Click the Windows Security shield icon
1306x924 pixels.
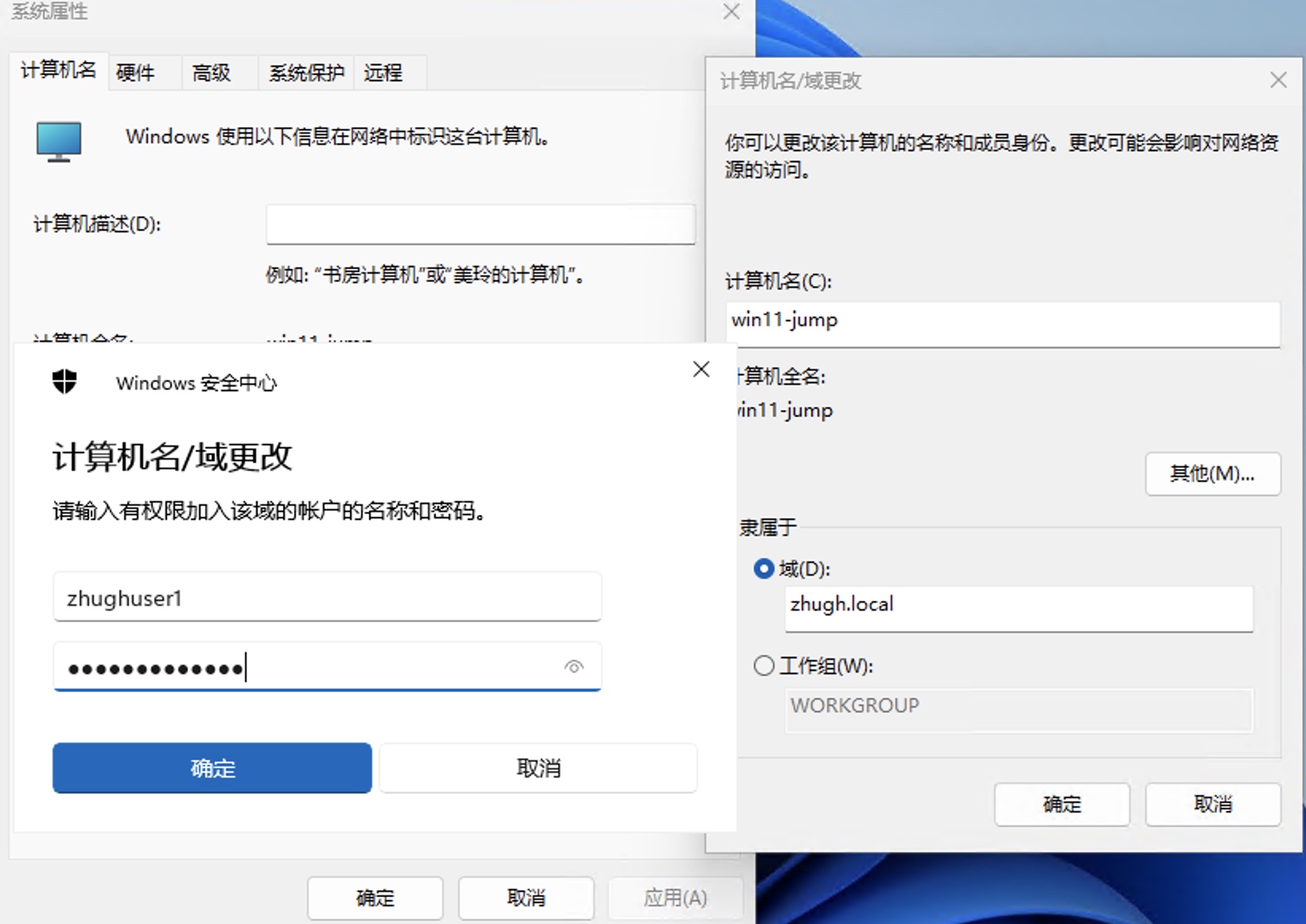[x=64, y=382]
